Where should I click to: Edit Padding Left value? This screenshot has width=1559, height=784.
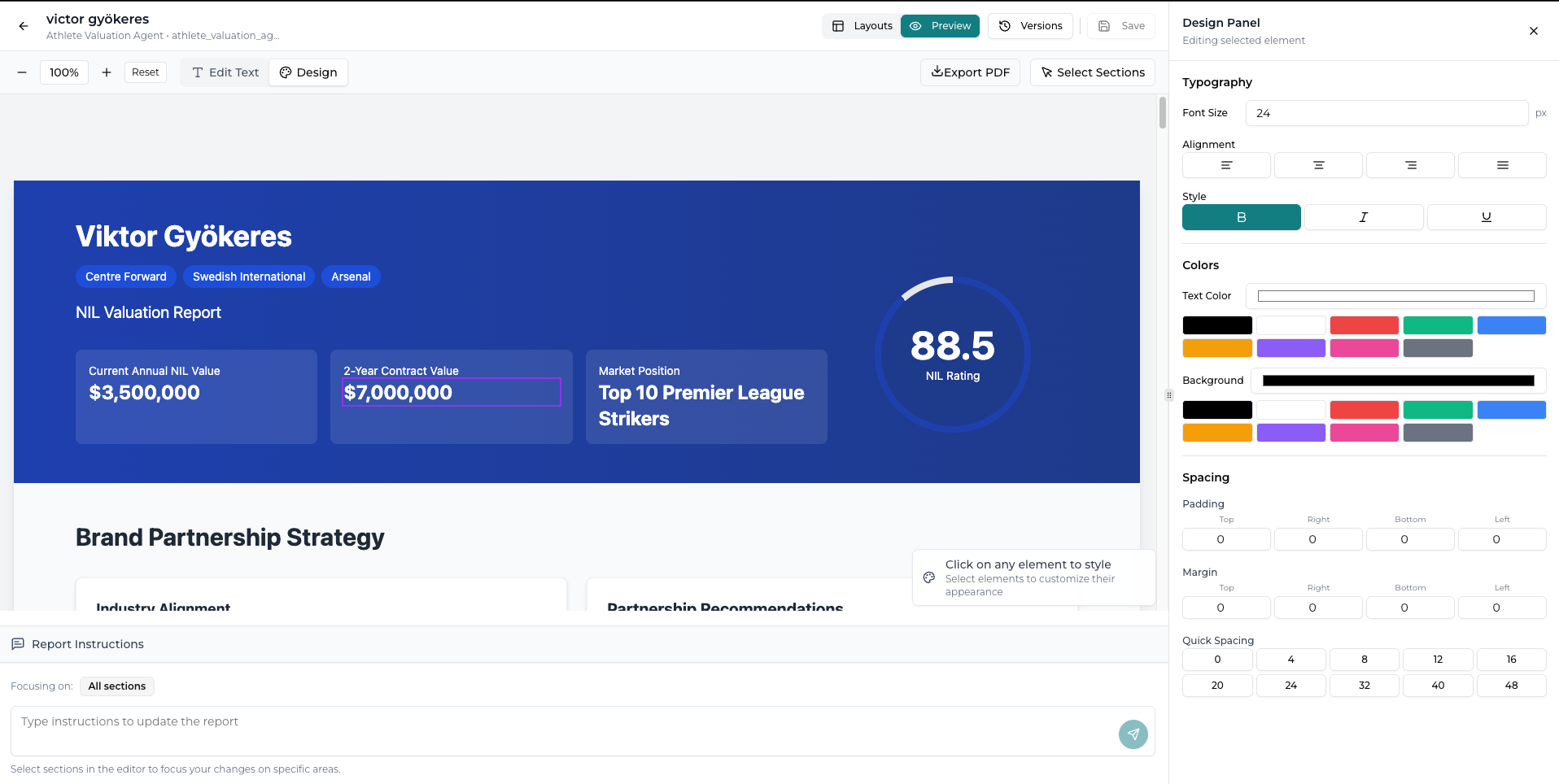coord(1502,539)
